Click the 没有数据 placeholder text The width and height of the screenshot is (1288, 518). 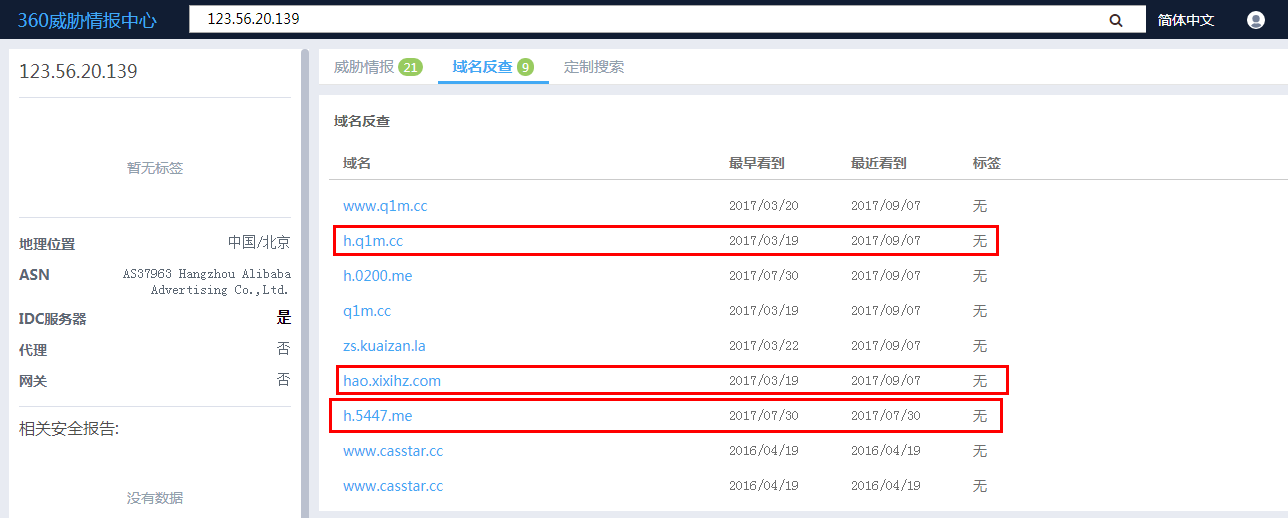click(x=155, y=498)
